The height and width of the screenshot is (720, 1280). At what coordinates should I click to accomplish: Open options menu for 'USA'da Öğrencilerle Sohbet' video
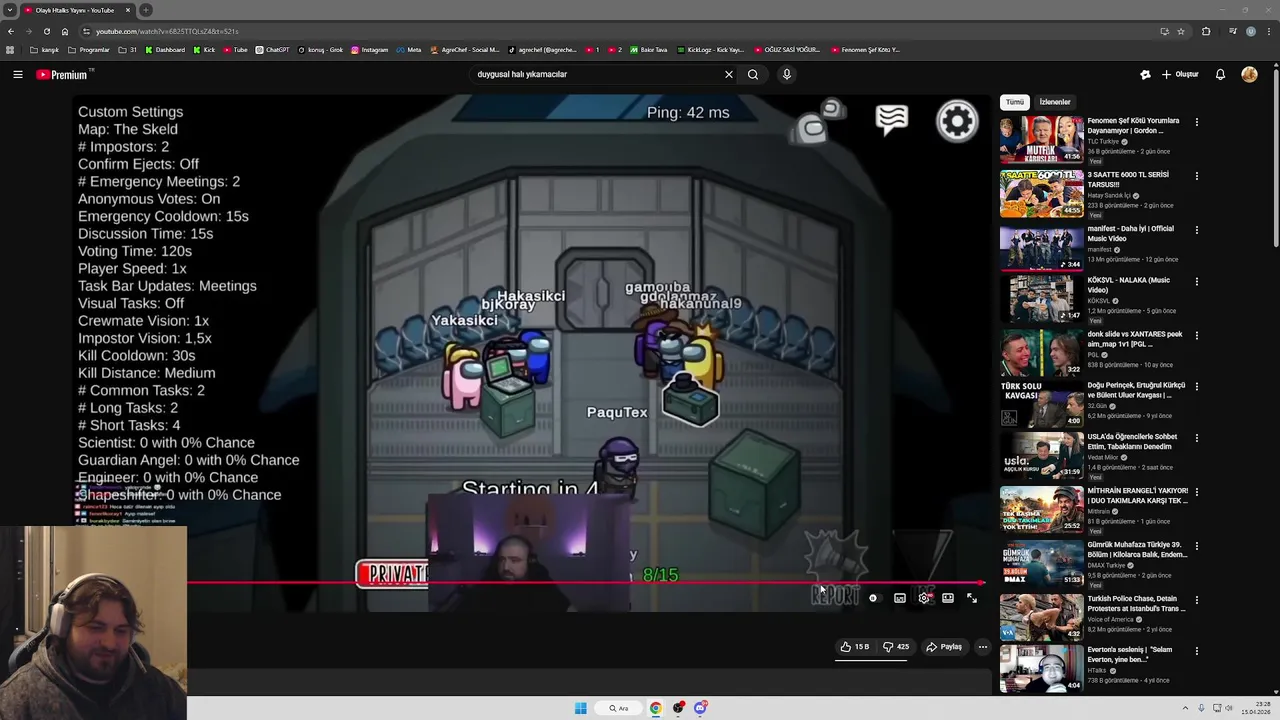pyautogui.click(x=1196, y=438)
